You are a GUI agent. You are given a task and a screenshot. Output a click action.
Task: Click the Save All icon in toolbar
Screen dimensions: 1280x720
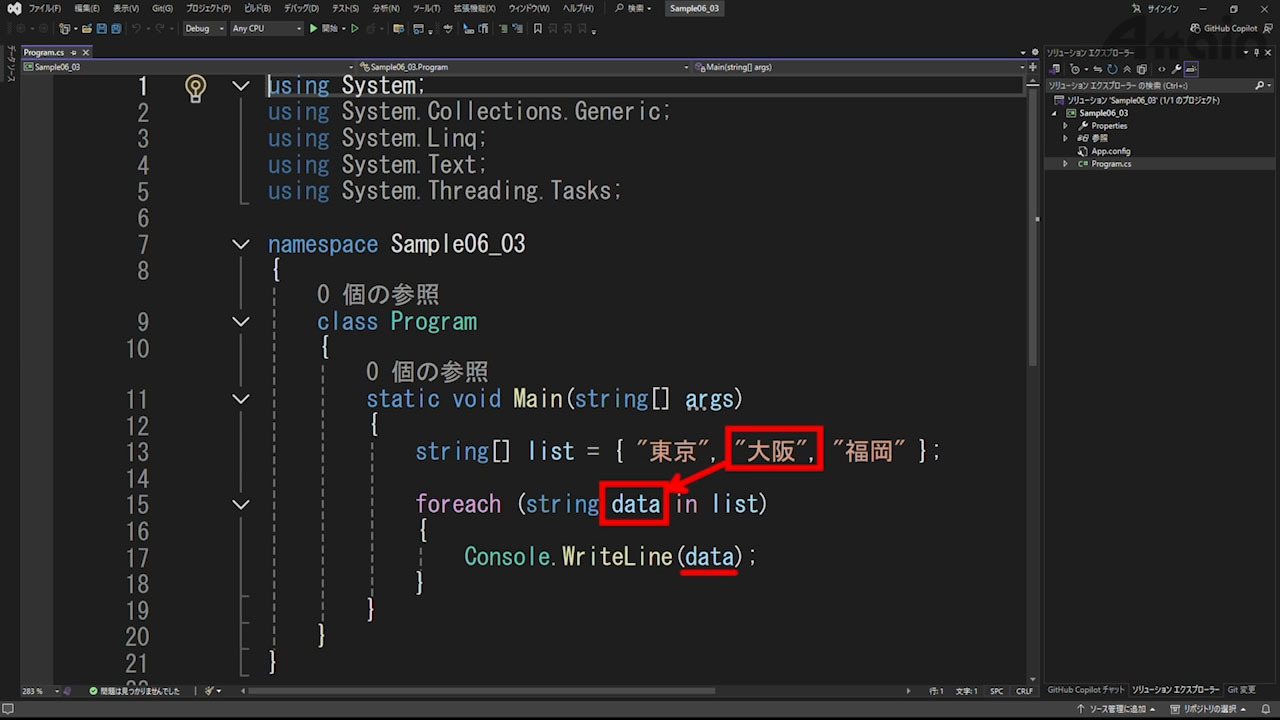coord(116,28)
